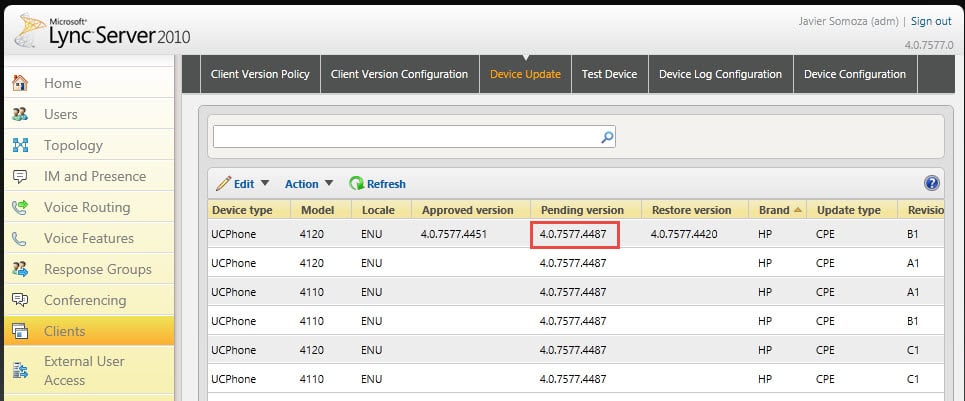Click version number 4.0.7577.0 text
The height and width of the screenshot is (401, 965).
click(x=929, y=45)
